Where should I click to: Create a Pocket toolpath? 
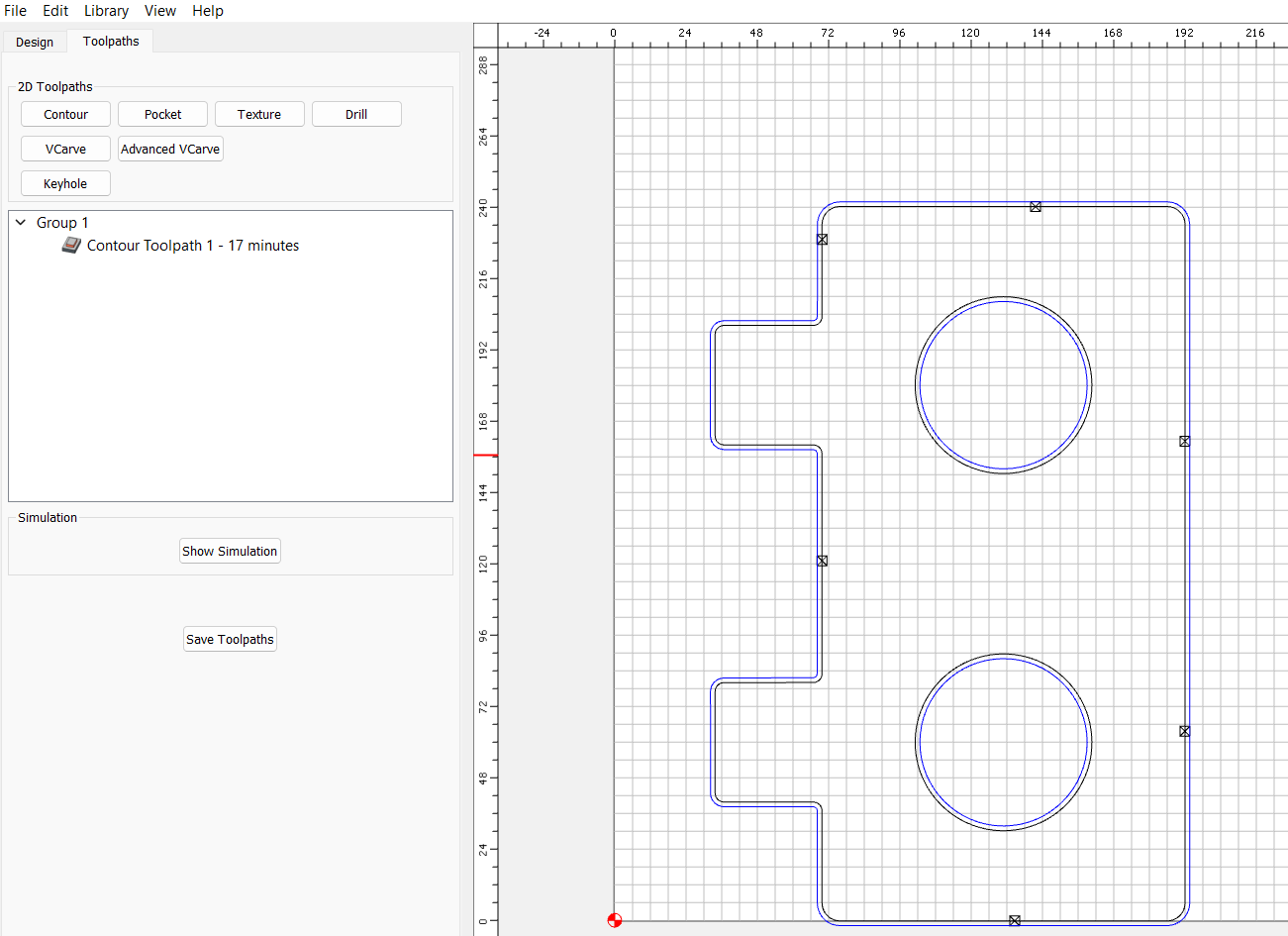coord(162,114)
